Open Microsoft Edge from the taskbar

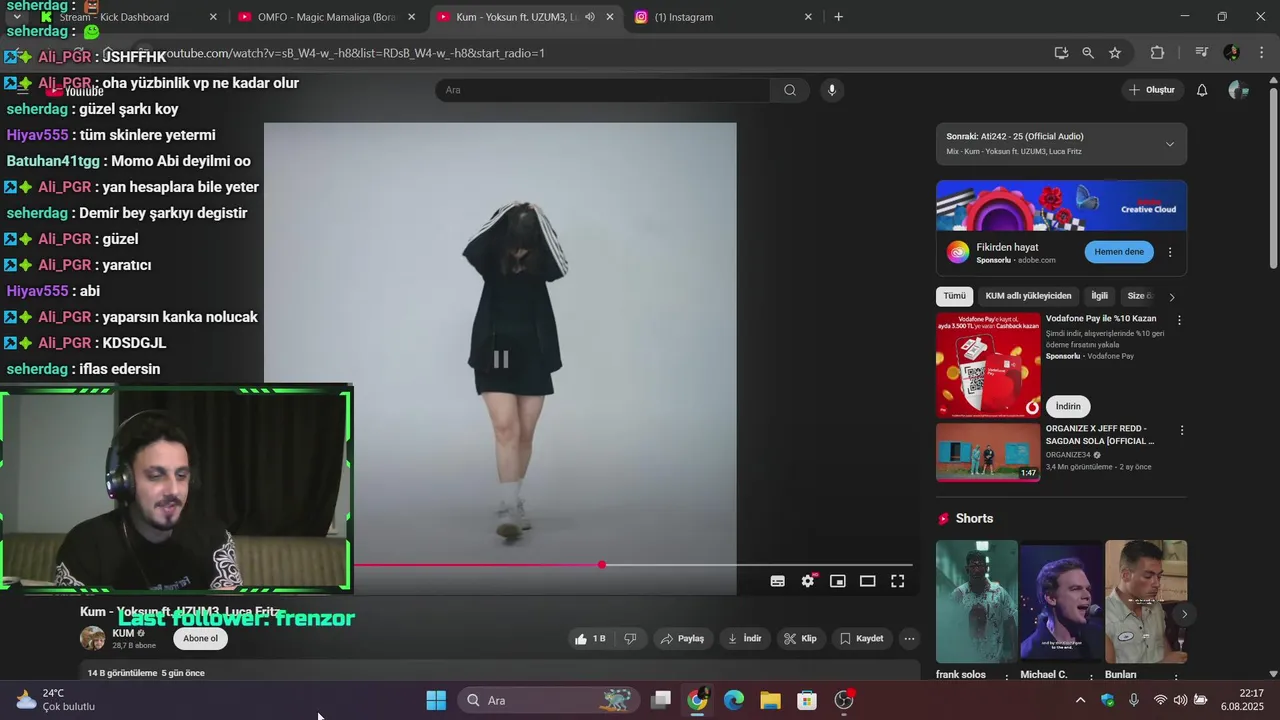(x=734, y=700)
